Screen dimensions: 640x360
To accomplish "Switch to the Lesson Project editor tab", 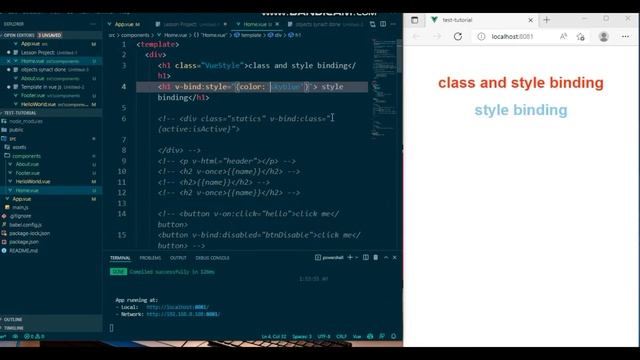I will point(191,24).
